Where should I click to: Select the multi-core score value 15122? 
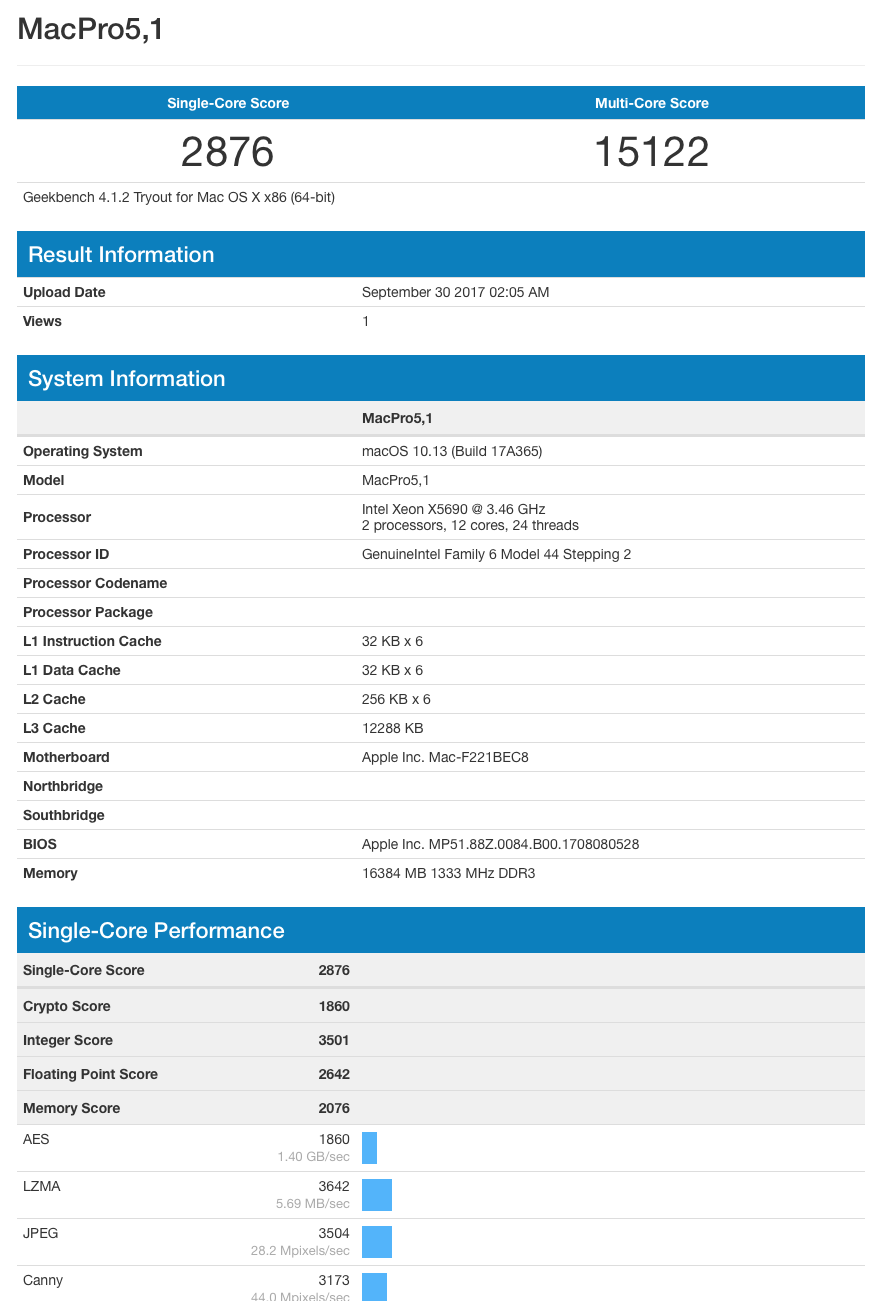(652, 151)
